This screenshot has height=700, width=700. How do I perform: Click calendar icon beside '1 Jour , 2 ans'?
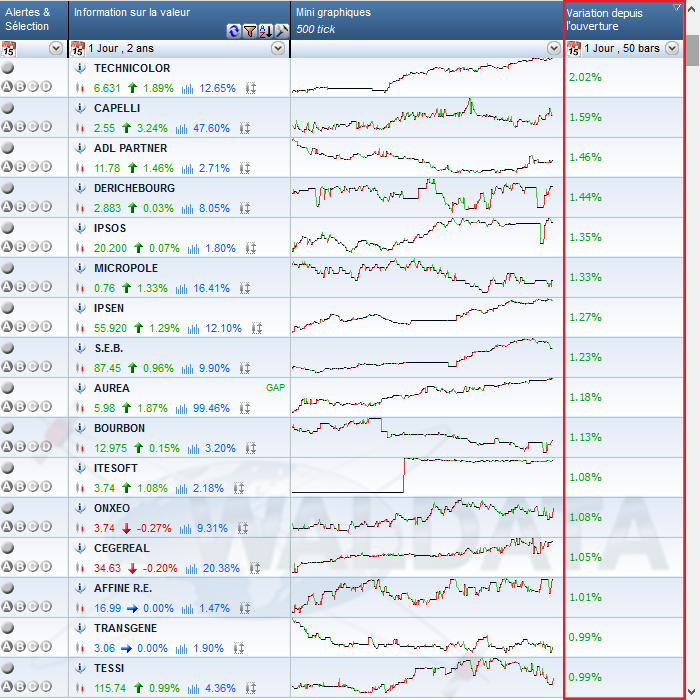[x=77, y=48]
